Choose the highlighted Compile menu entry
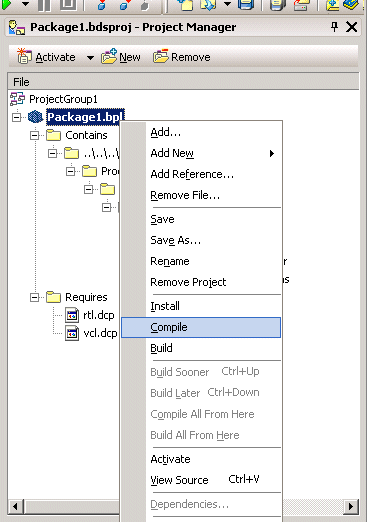The height and width of the screenshot is (522, 367). tap(201, 327)
